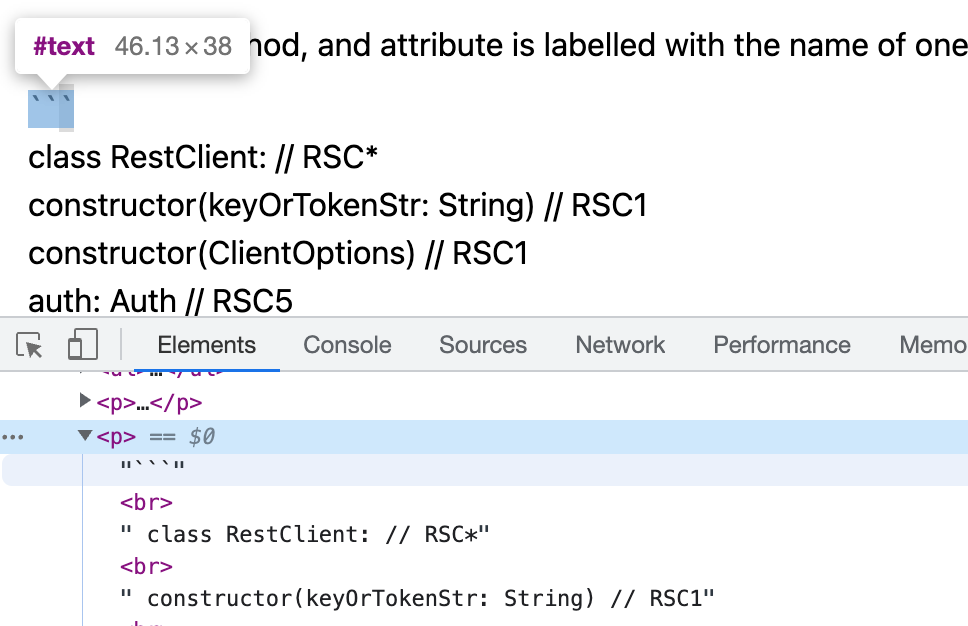The image size is (968, 626).
Task: Click the page line "constructor(keyOrTokenStr: String) // RSC1"
Action: tap(338, 205)
